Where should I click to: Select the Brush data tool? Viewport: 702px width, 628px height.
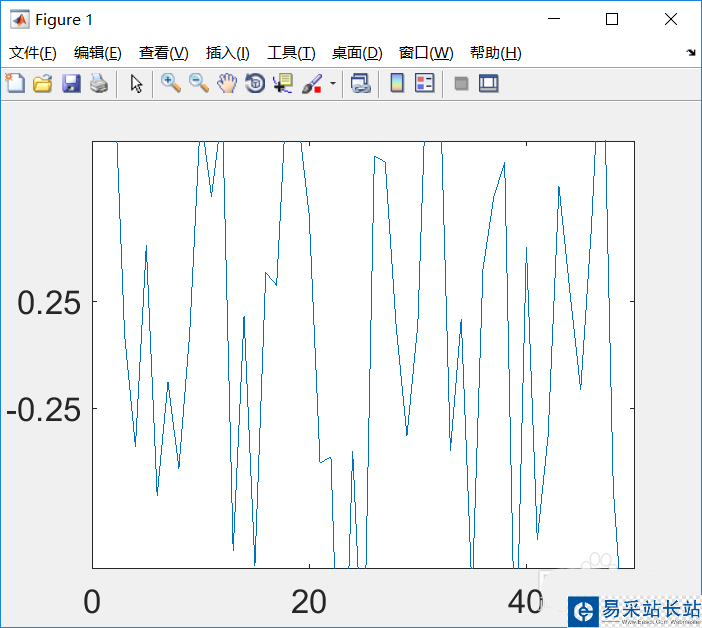point(312,84)
